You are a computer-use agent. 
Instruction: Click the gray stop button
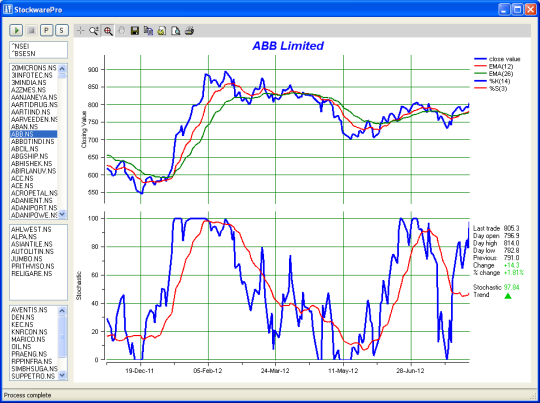click(31, 31)
